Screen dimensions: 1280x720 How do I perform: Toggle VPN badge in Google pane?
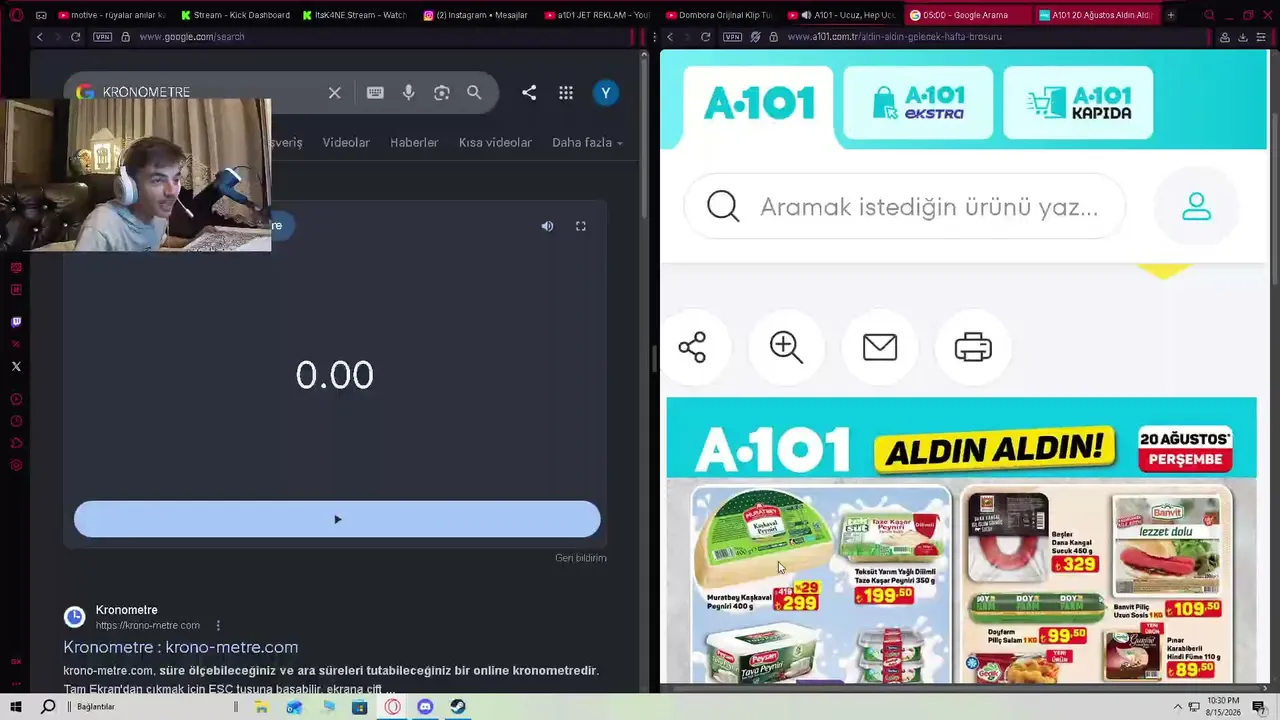[x=102, y=37]
